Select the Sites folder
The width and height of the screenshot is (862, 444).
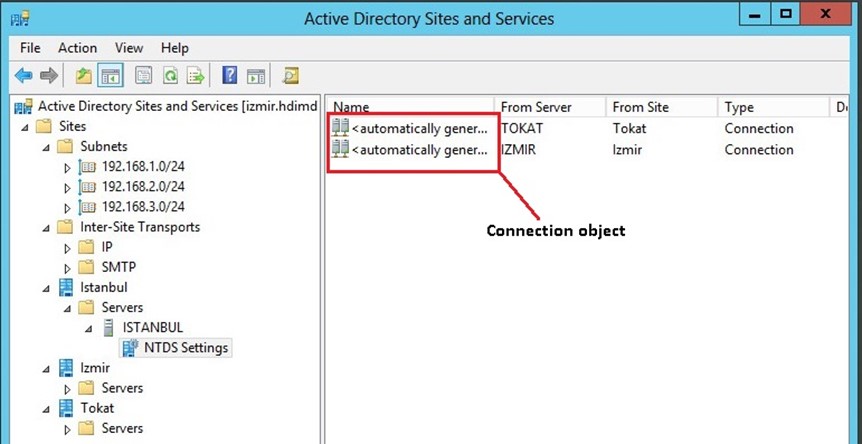pyautogui.click(x=73, y=126)
